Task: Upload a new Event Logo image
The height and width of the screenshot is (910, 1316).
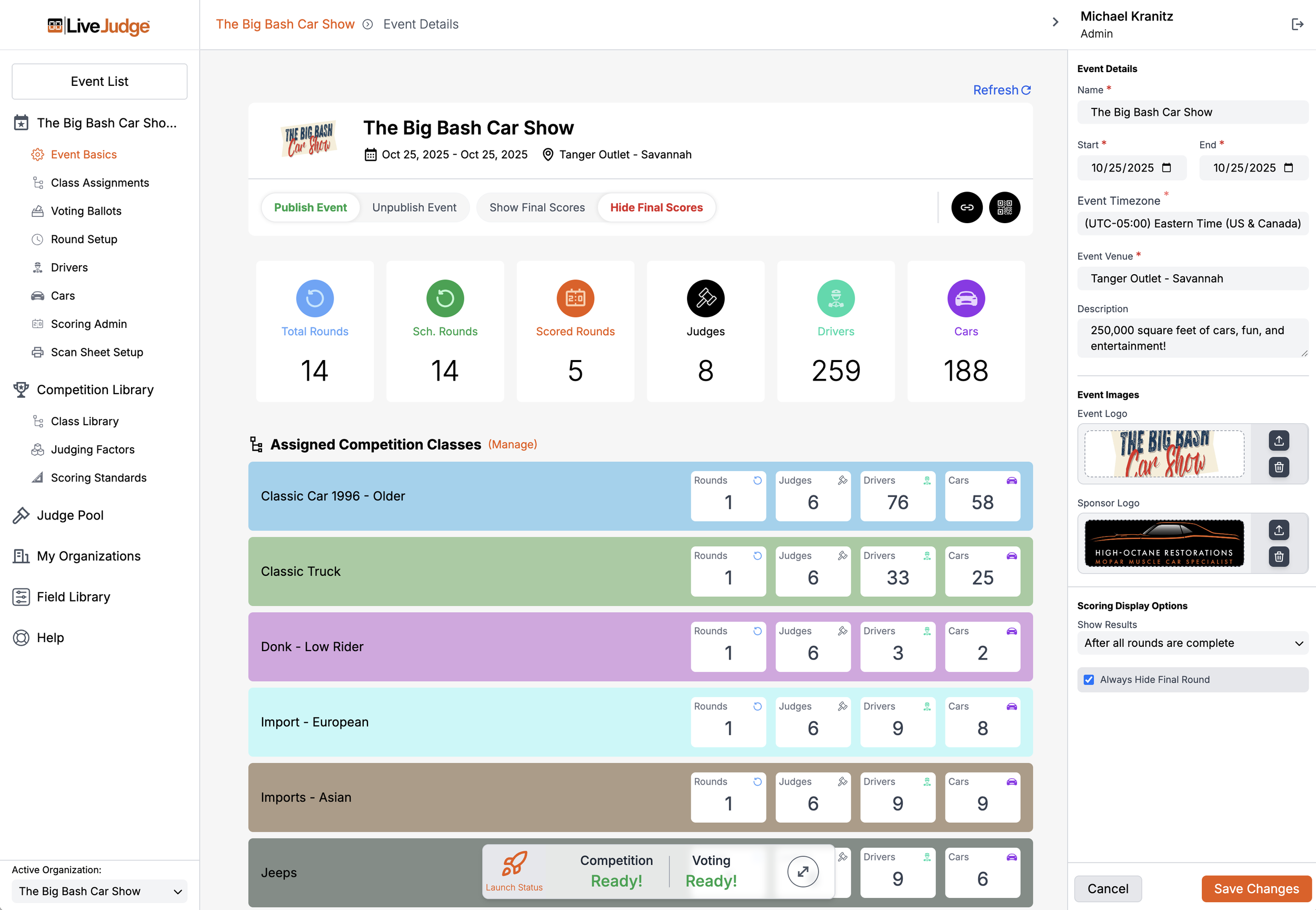Action: (x=1279, y=441)
